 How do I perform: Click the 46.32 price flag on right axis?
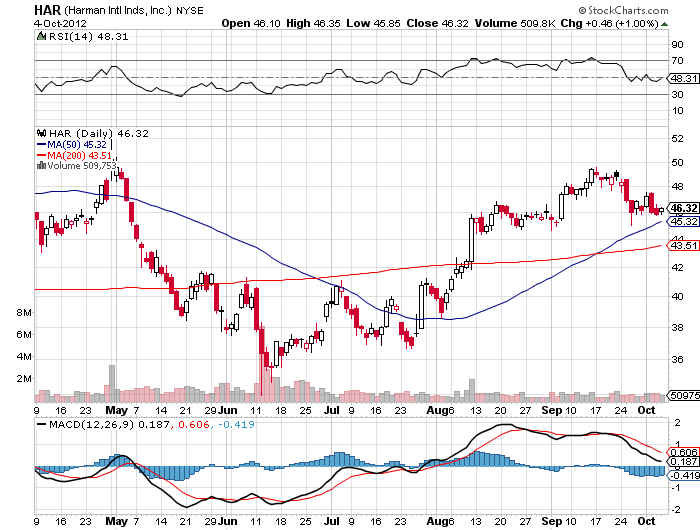(x=683, y=208)
